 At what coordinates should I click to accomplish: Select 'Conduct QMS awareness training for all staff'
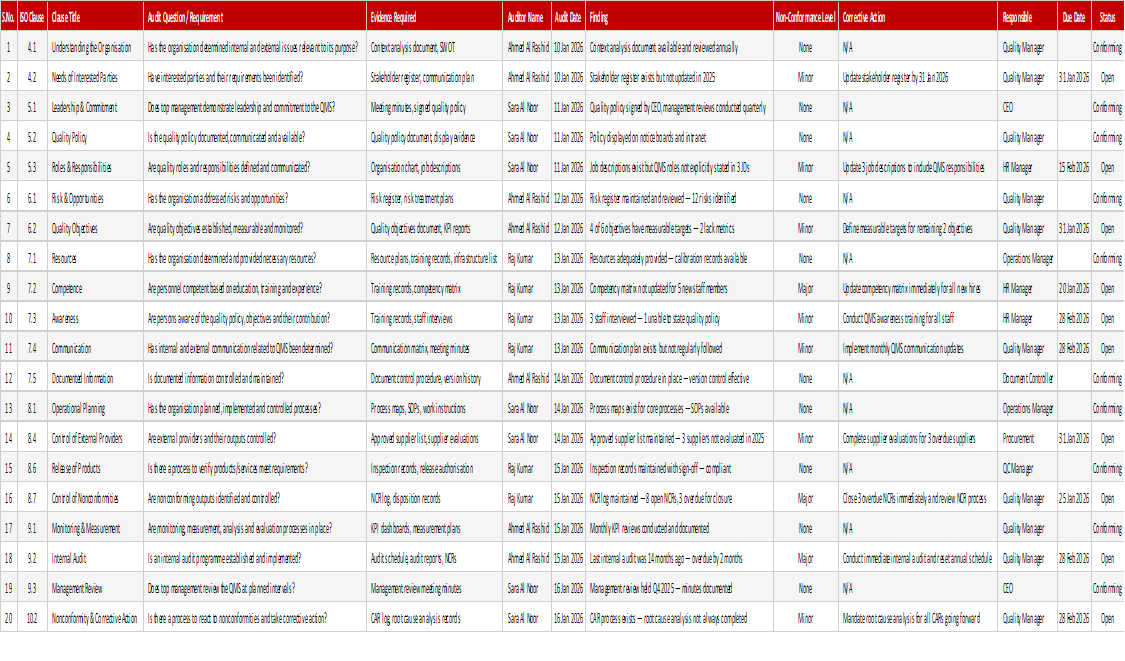(x=918, y=318)
